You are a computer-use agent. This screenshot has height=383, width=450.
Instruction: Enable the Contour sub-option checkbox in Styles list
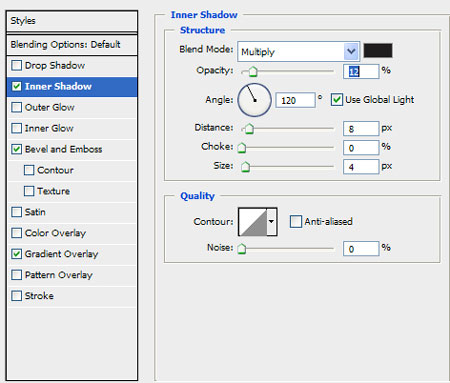pos(29,170)
